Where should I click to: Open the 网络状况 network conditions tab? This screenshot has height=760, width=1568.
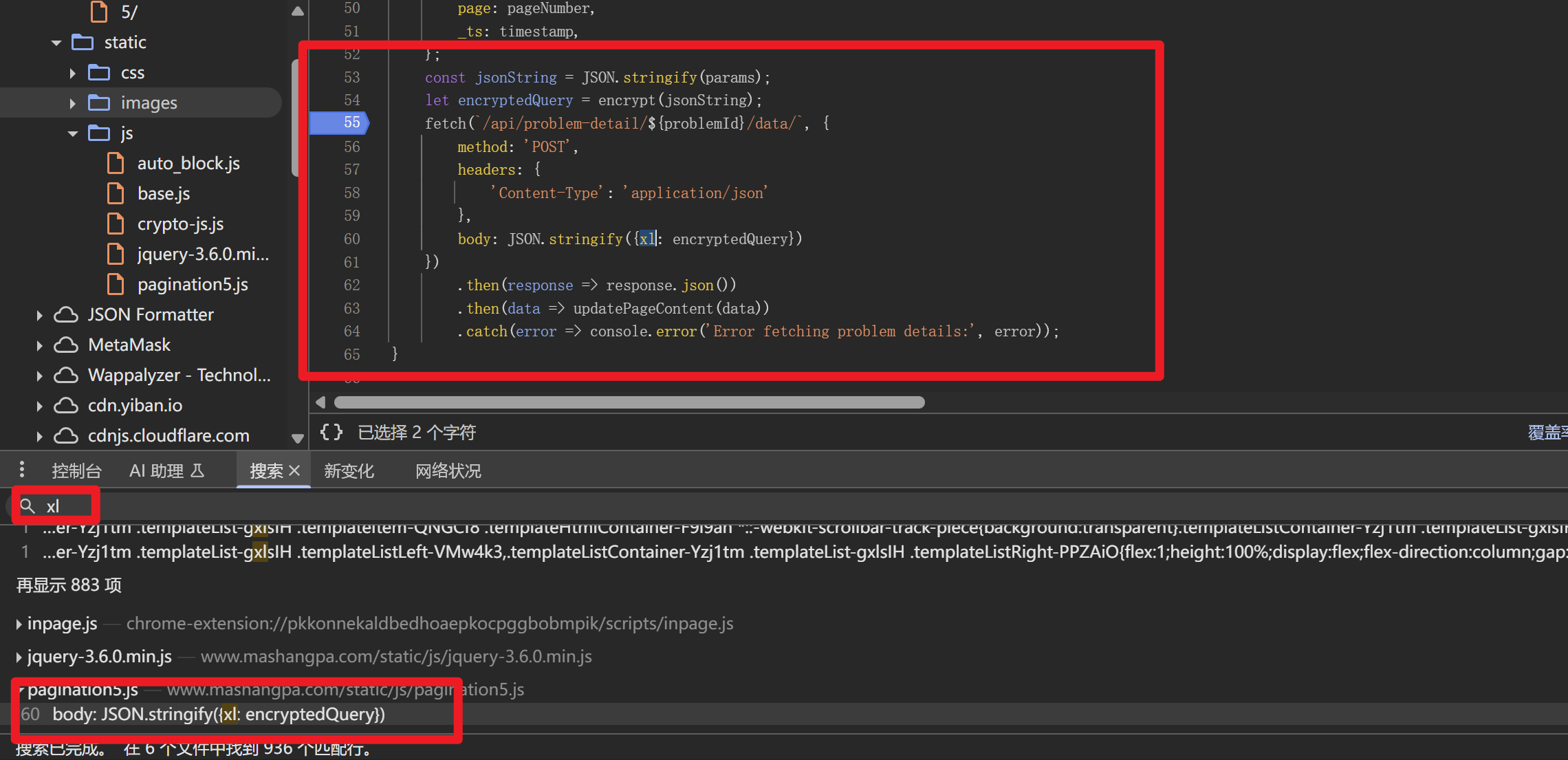coord(448,470)
